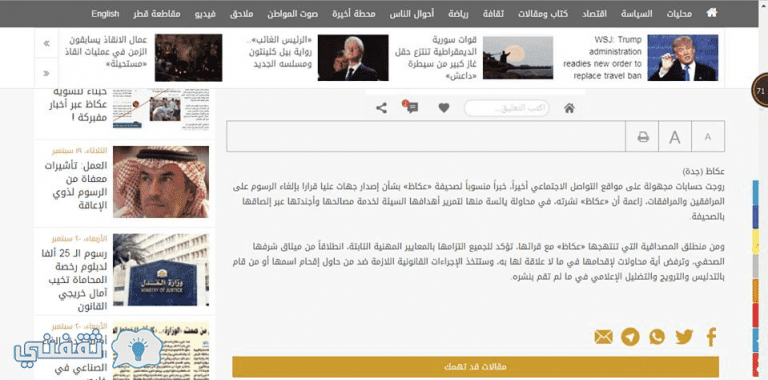Send article by email envelope icon
This screenshot has width=768, height=380.
[x=603, y=337]
